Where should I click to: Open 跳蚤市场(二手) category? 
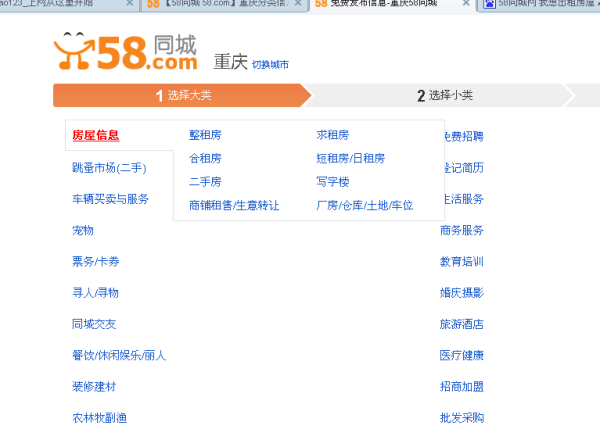[109, 168]
